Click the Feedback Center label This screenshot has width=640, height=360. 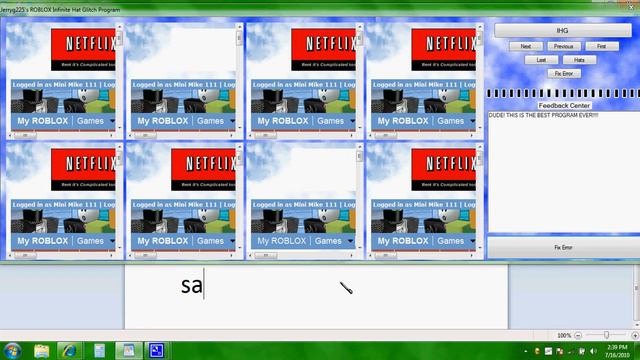click(564, 105)
